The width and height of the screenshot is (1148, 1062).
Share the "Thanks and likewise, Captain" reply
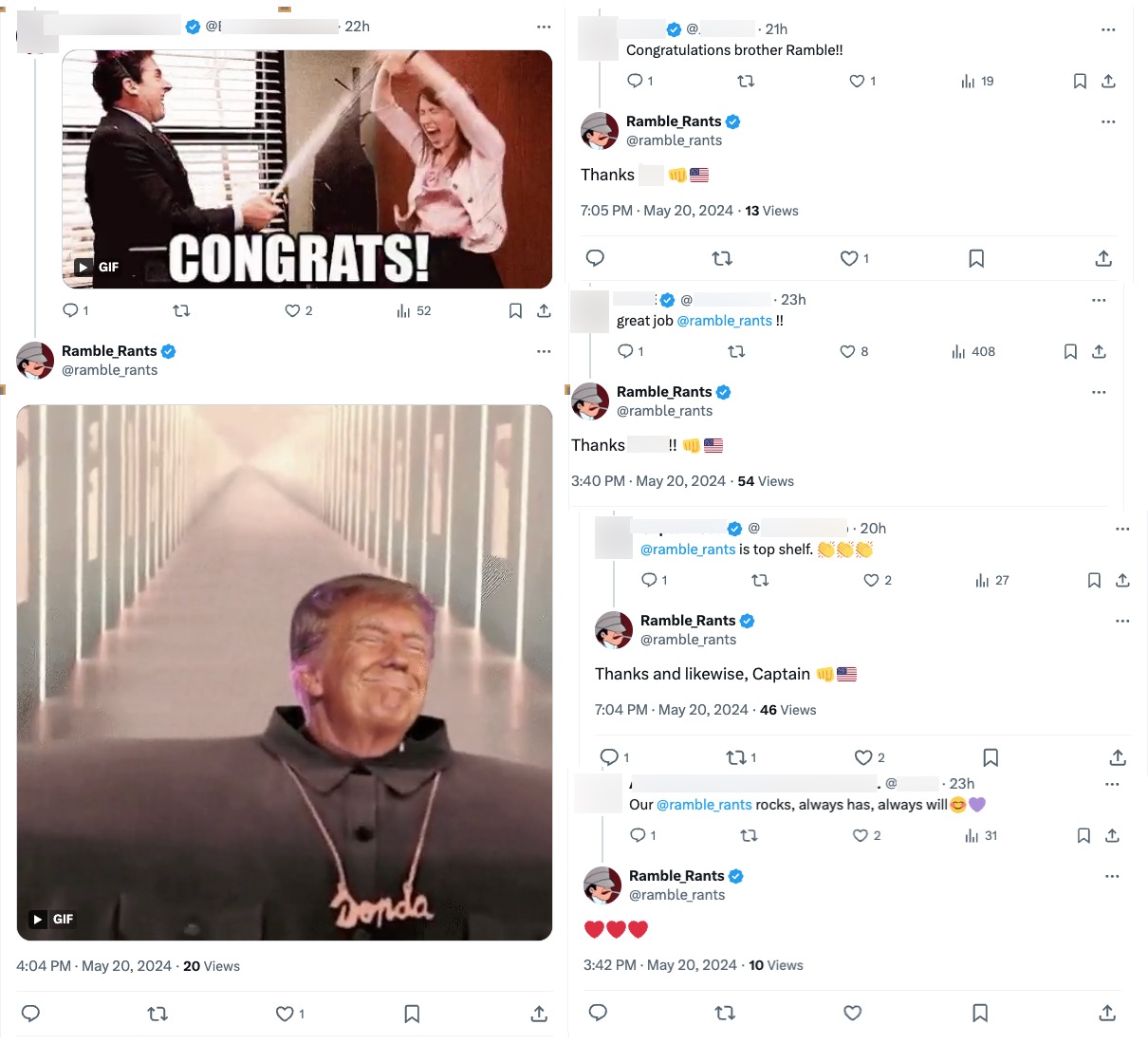coord(1117,757)
